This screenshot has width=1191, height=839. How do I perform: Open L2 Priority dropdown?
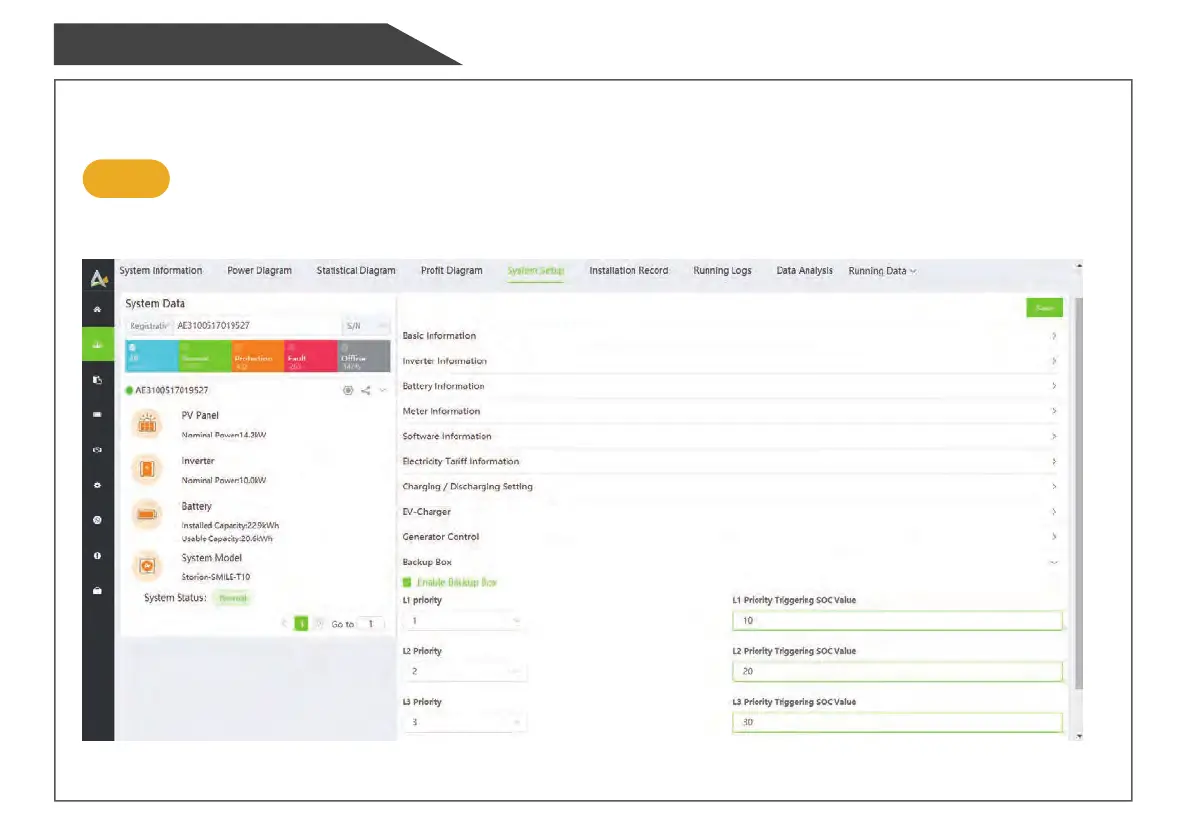pyautogui.click(x=464, y=671)
